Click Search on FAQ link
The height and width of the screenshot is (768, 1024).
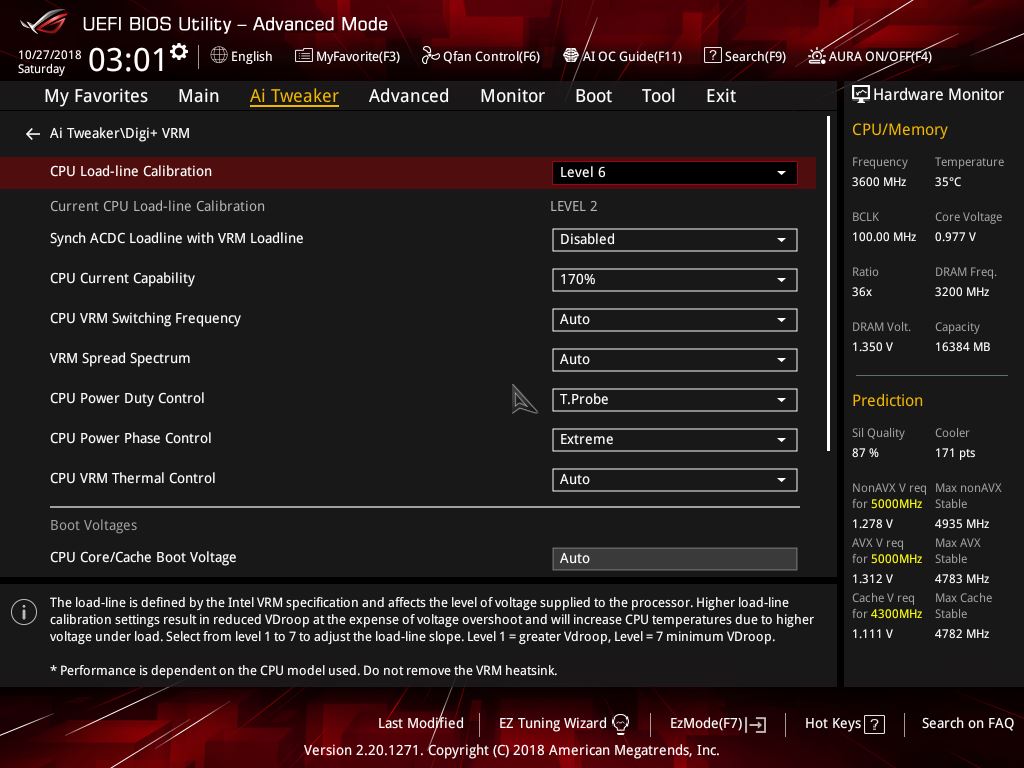point(967,724)
